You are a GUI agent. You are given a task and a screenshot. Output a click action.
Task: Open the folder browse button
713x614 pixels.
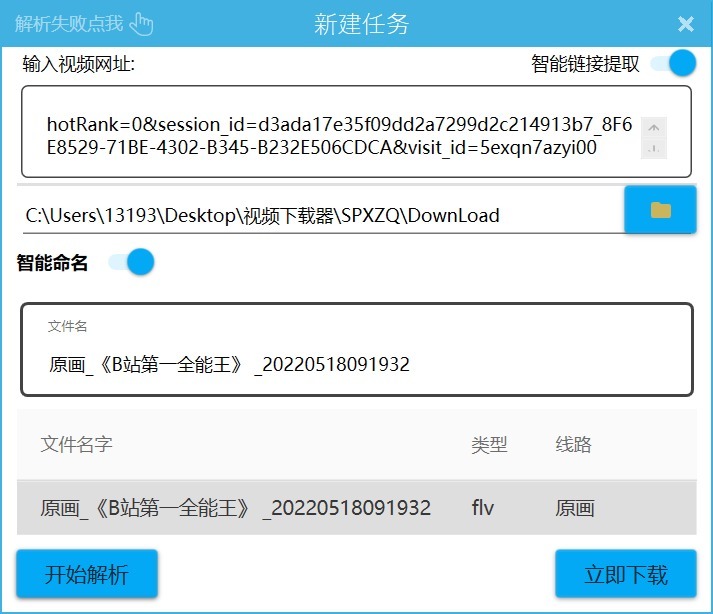click(x=660, y=210)
